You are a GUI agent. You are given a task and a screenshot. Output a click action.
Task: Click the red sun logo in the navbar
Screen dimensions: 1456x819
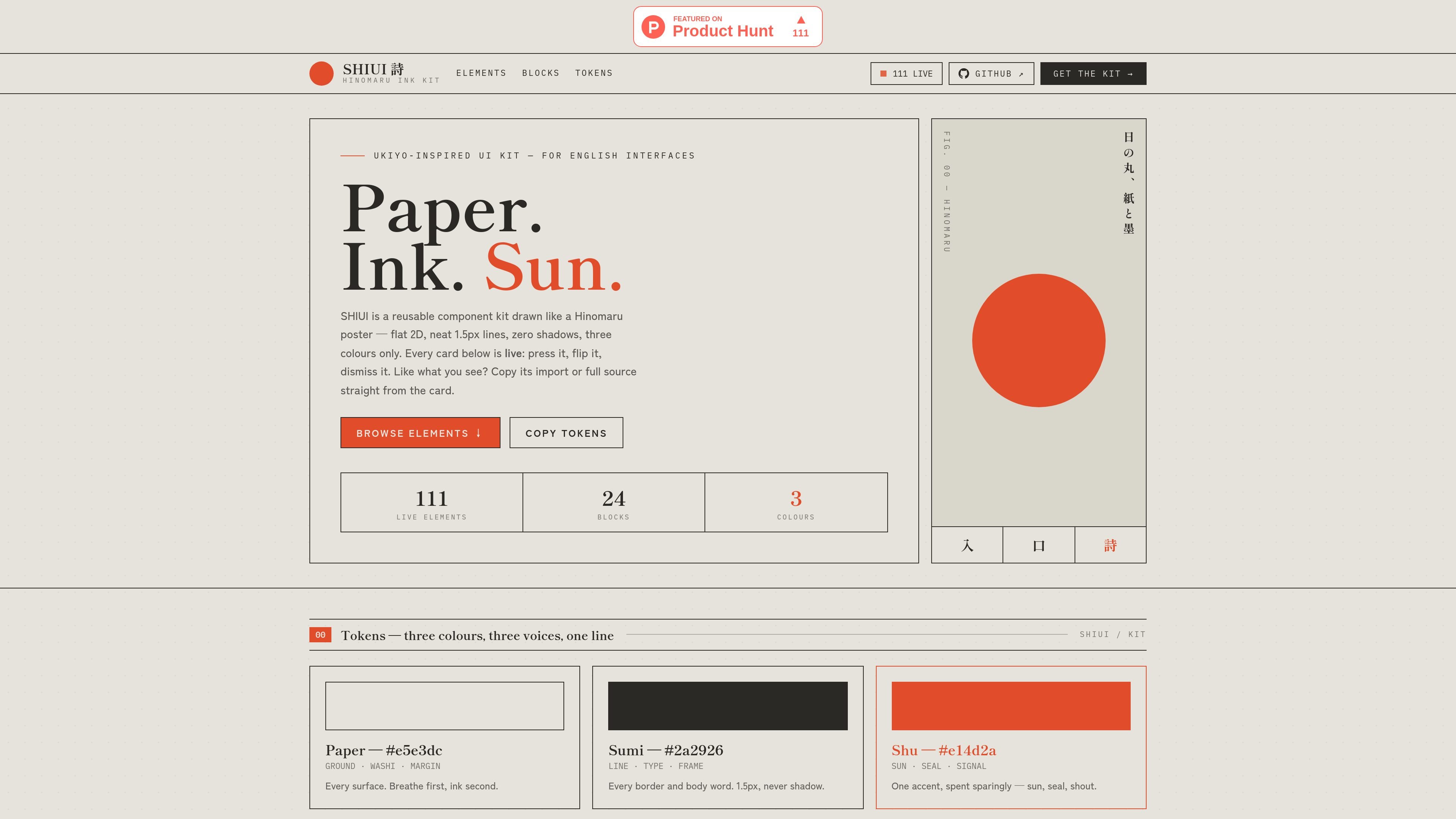pos(321,74)
